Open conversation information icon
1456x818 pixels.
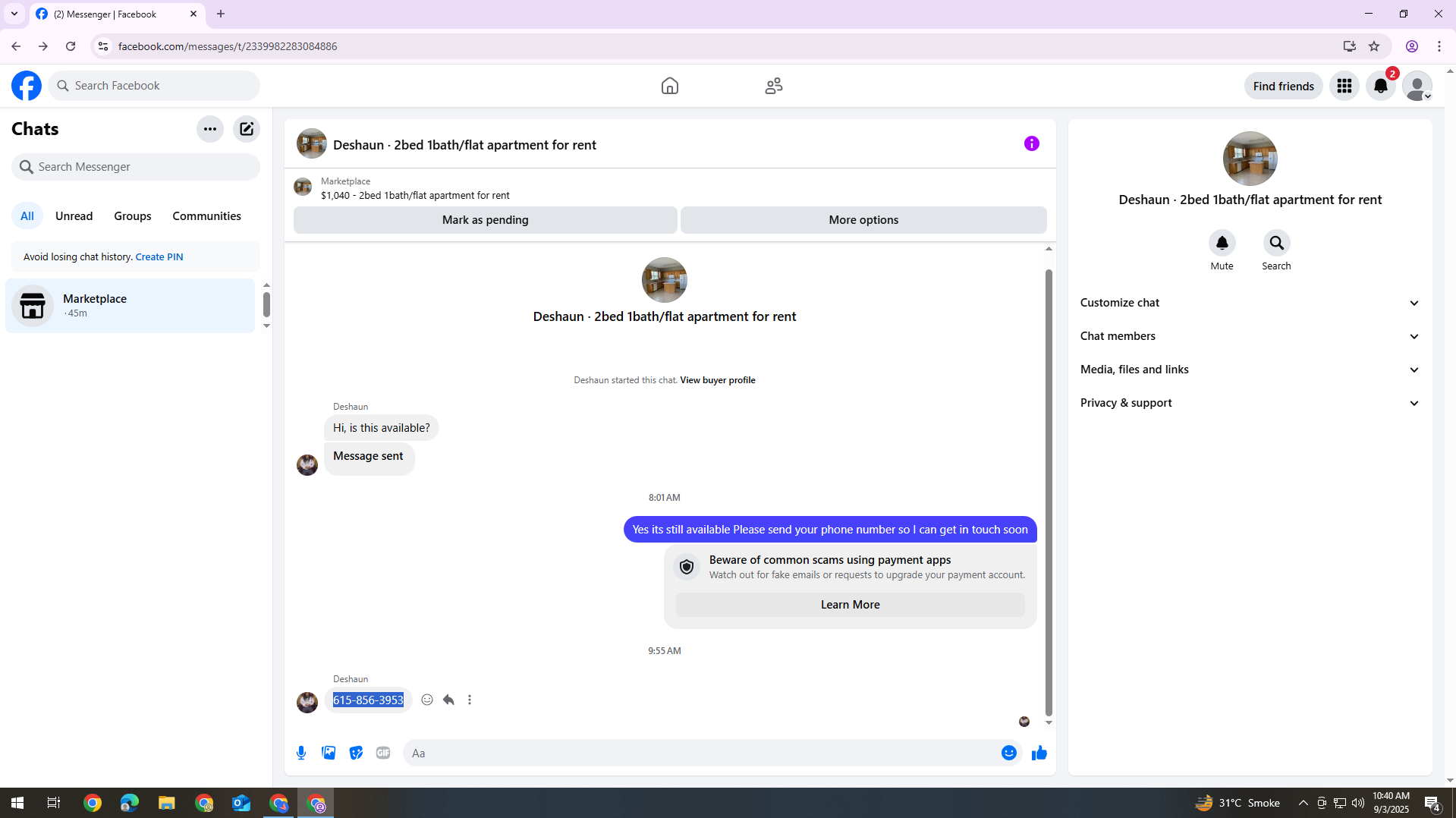pos(1031,143)
